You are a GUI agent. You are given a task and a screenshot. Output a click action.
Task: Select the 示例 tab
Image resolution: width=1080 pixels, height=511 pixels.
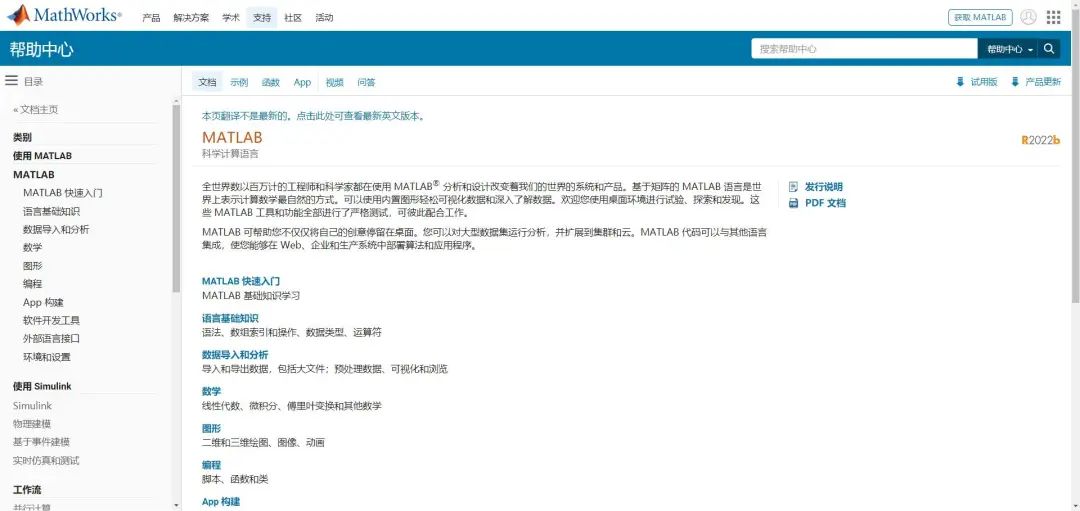coord(239,82)
